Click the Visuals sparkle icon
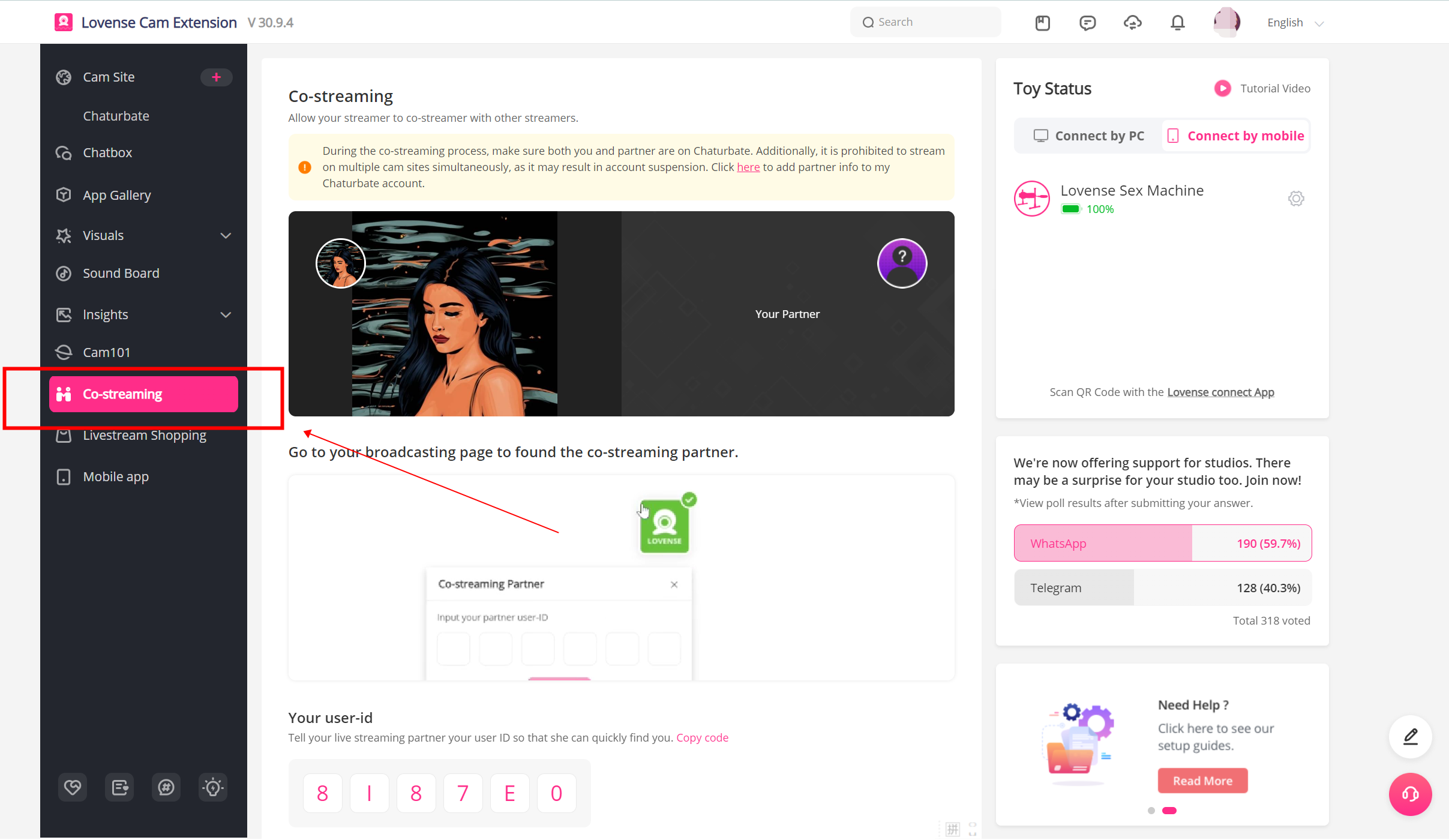Image resolution: width=1449 pixels, height=840 pixels. (64, 235)
